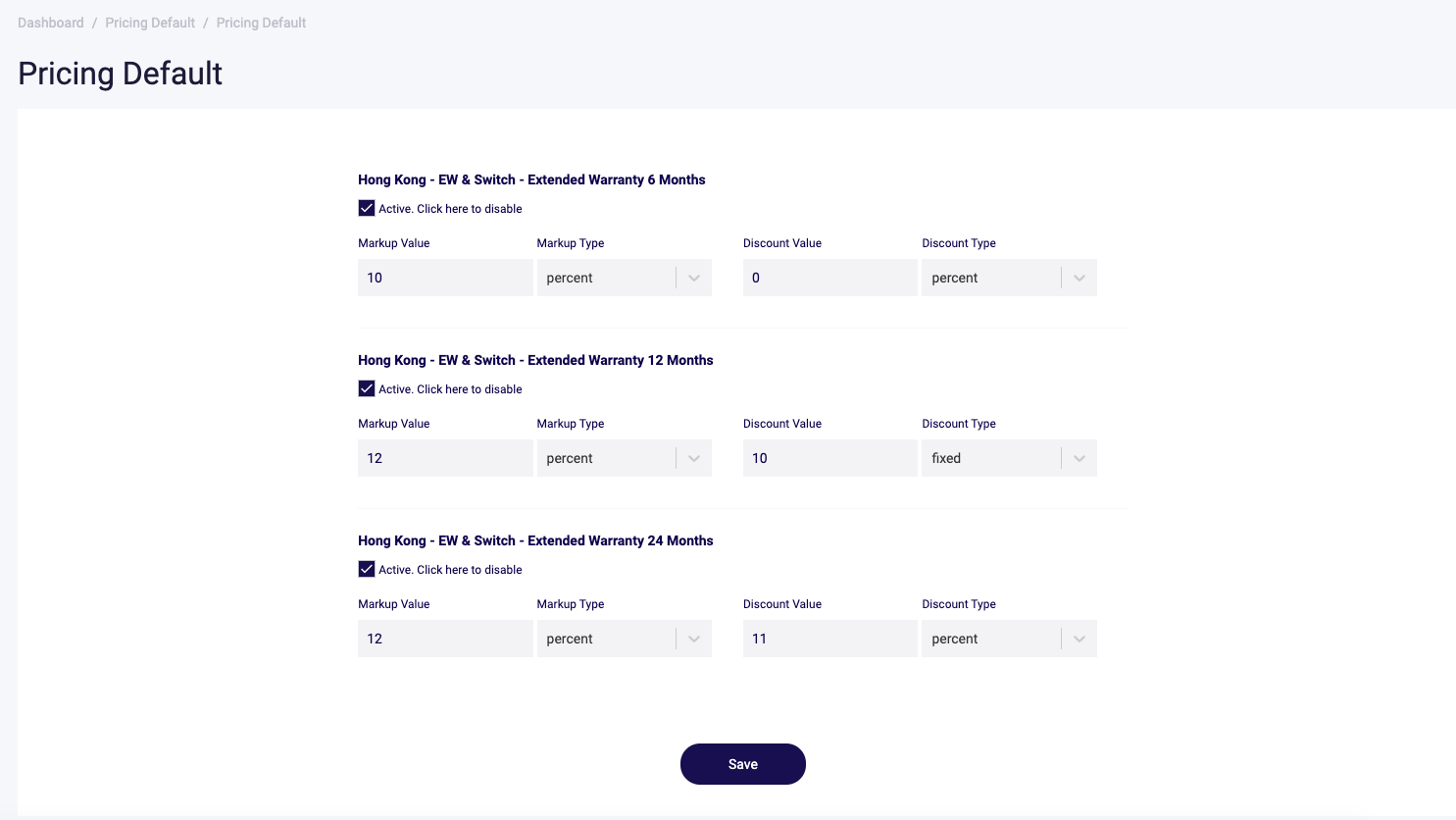Toggle the Extended Warranty 24 Months active checkbox
Viewport: 1456px width, 820px height.
click(x=367, y=569)
